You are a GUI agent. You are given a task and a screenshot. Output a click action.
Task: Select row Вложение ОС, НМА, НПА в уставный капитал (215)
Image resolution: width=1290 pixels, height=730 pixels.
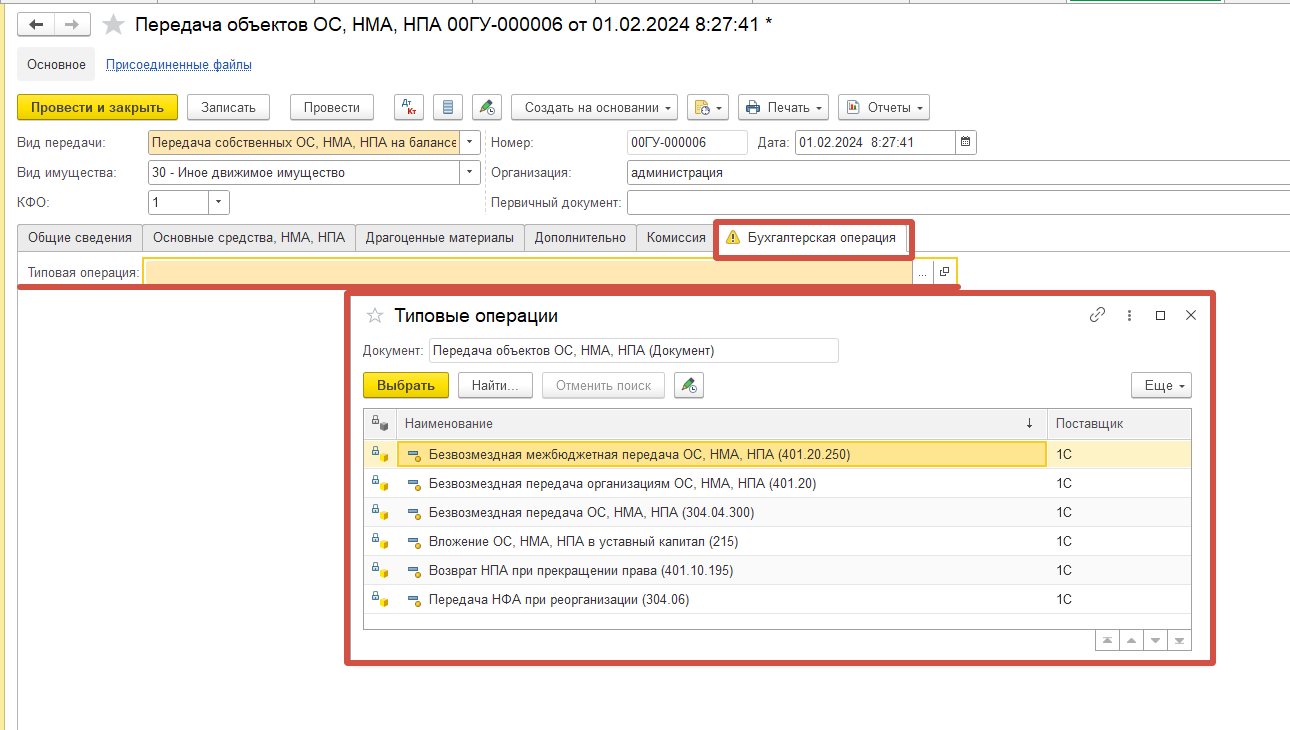point(777,541)
